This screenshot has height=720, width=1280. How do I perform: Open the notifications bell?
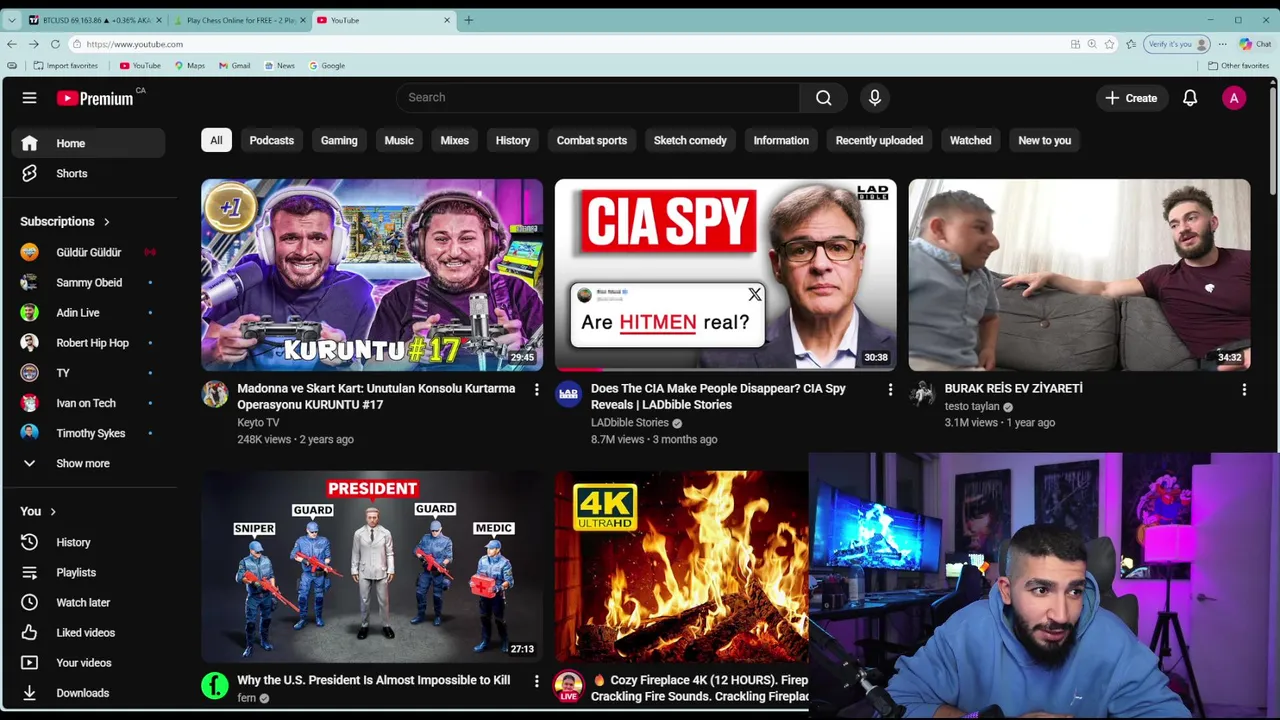click(x=1190, y=98)
